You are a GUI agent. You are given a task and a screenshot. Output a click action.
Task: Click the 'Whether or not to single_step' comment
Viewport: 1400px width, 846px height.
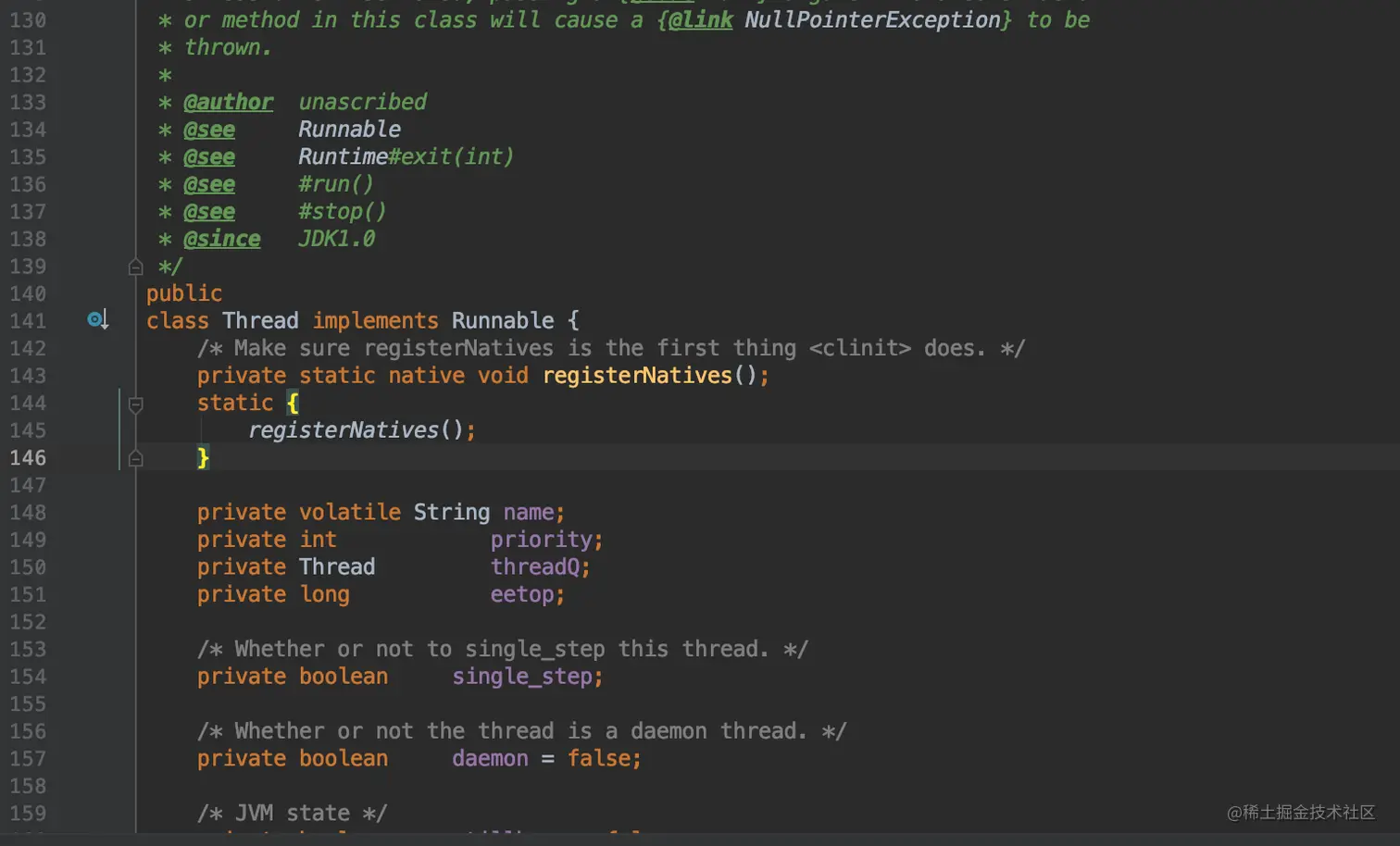click(x=503, y=649)
